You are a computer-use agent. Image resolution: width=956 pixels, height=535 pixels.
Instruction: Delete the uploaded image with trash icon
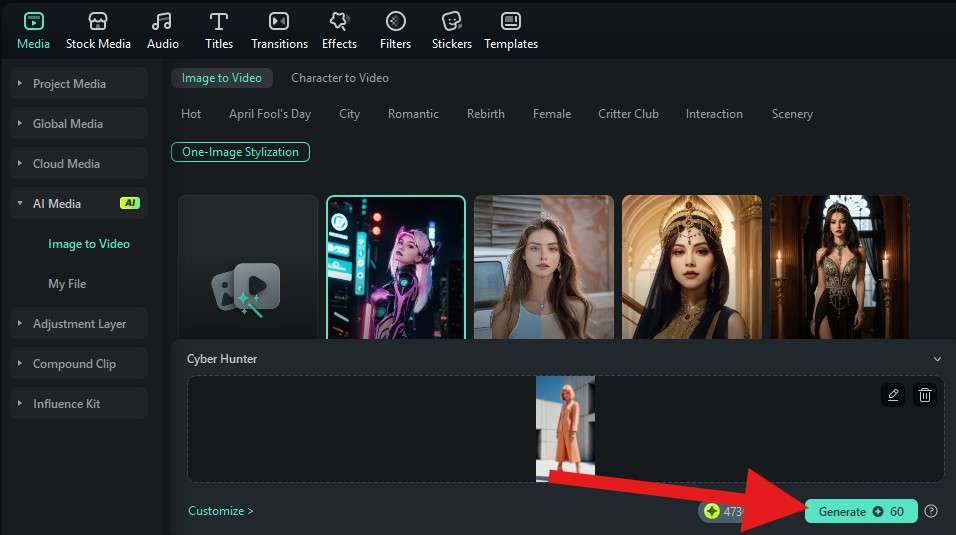coord(925,395)
